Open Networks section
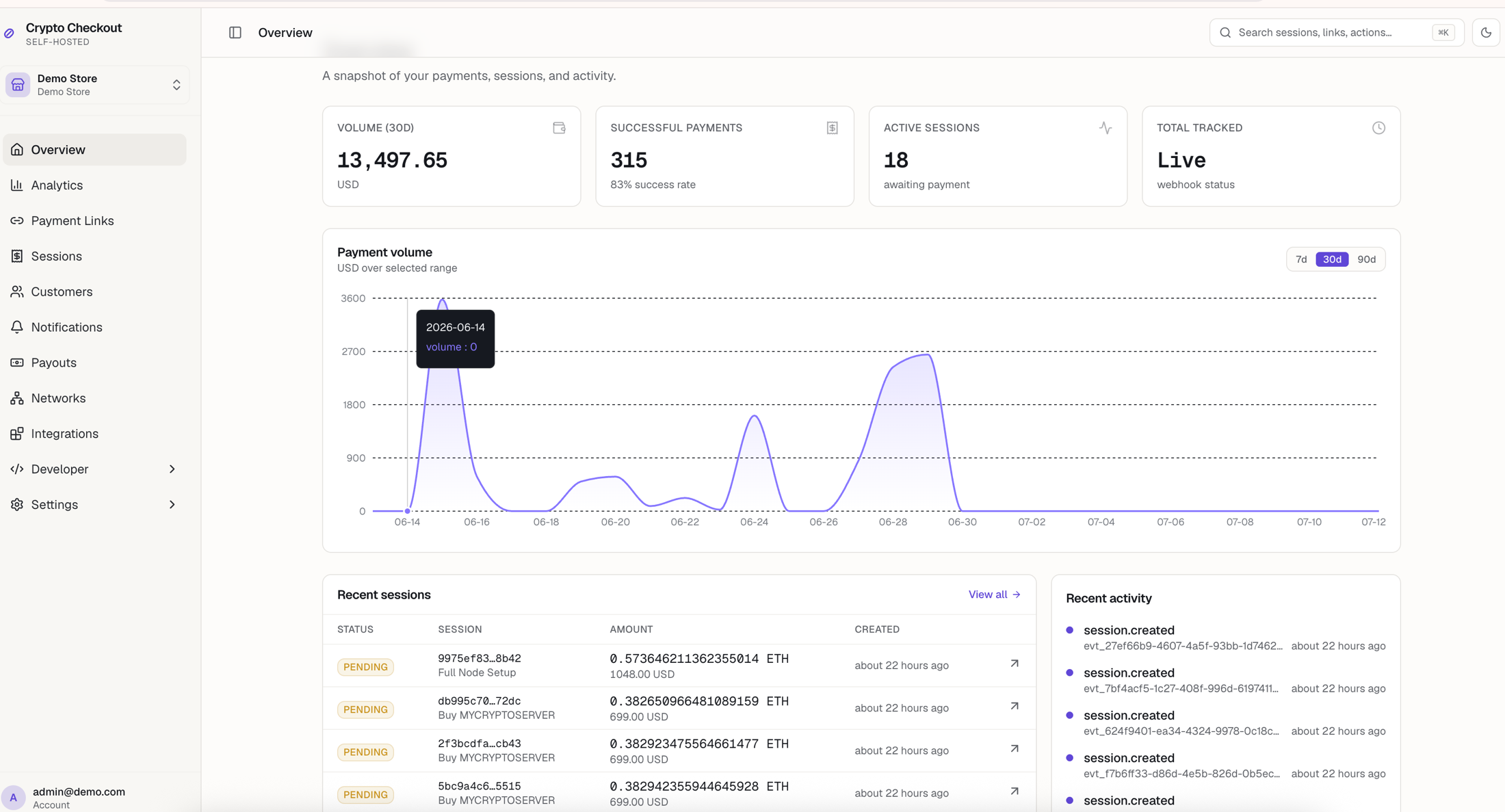This screenshot has width=1505, height=812. tap(94, 398)
